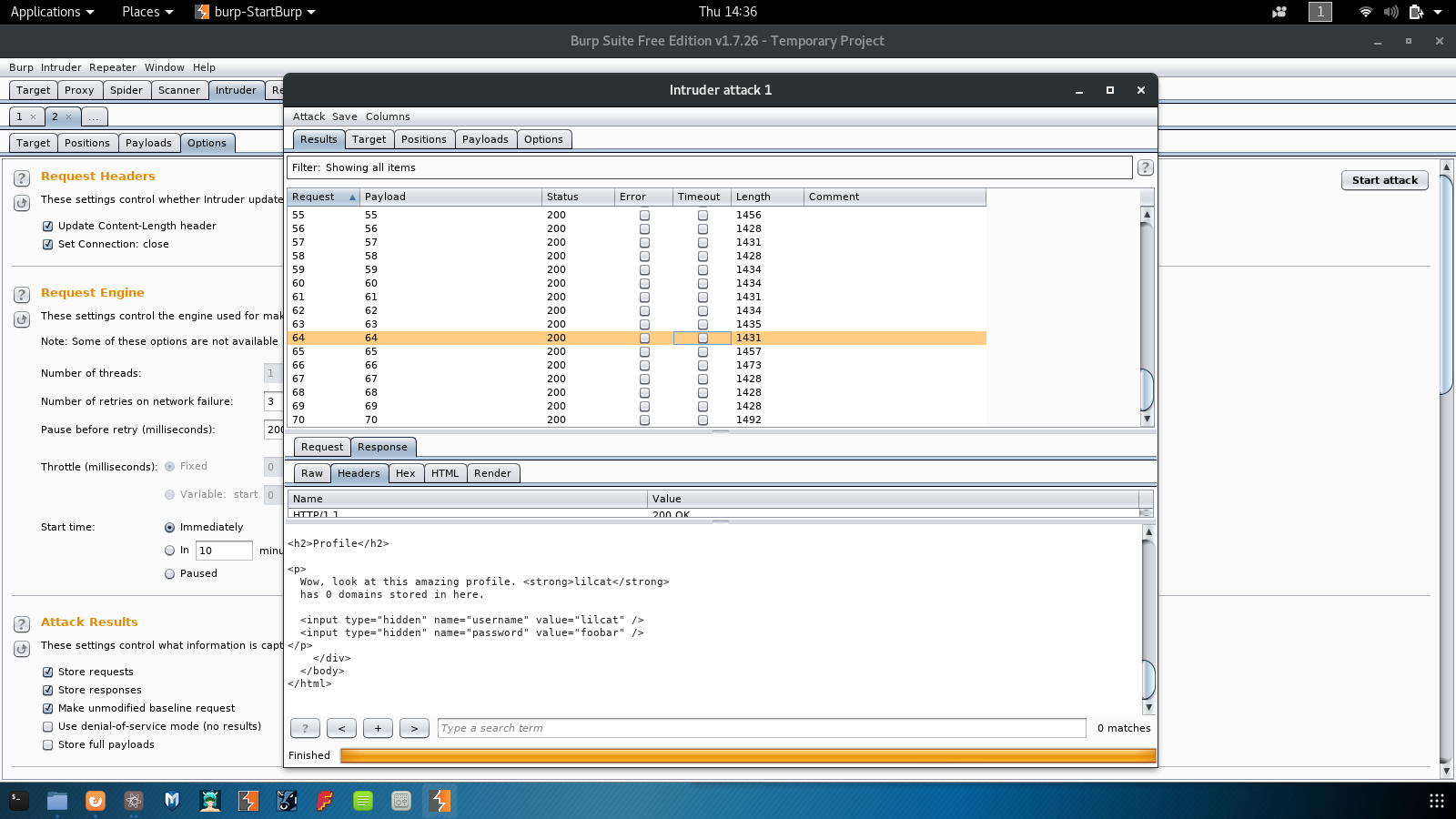
Task: Switch to the Payloads tab in attack window
Action: point(485,139)
